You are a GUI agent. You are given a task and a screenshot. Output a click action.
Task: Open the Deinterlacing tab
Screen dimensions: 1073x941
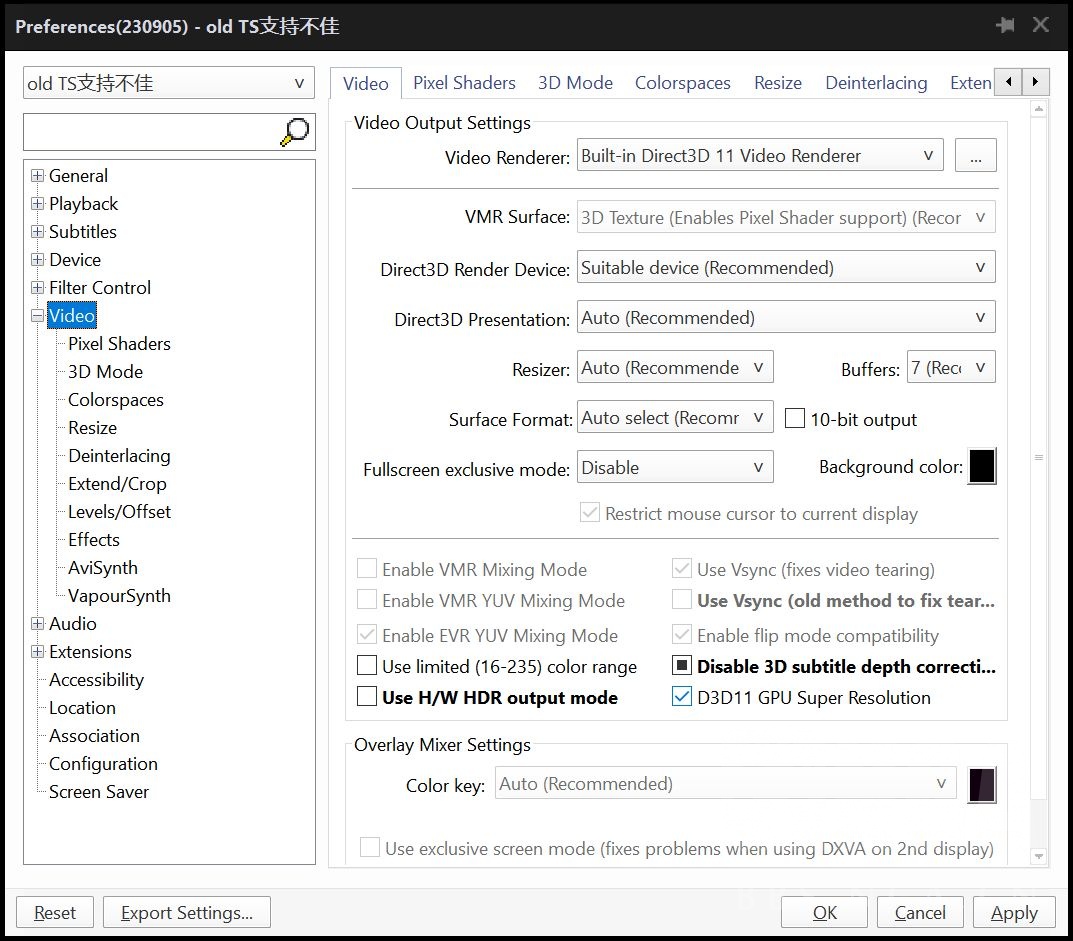(x=876, y=83)
